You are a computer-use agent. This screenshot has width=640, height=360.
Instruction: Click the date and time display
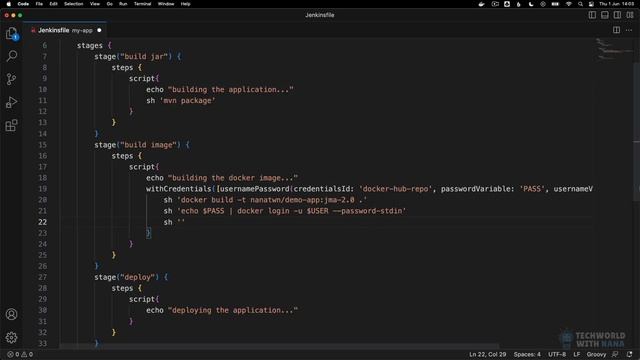coord(617,4)
